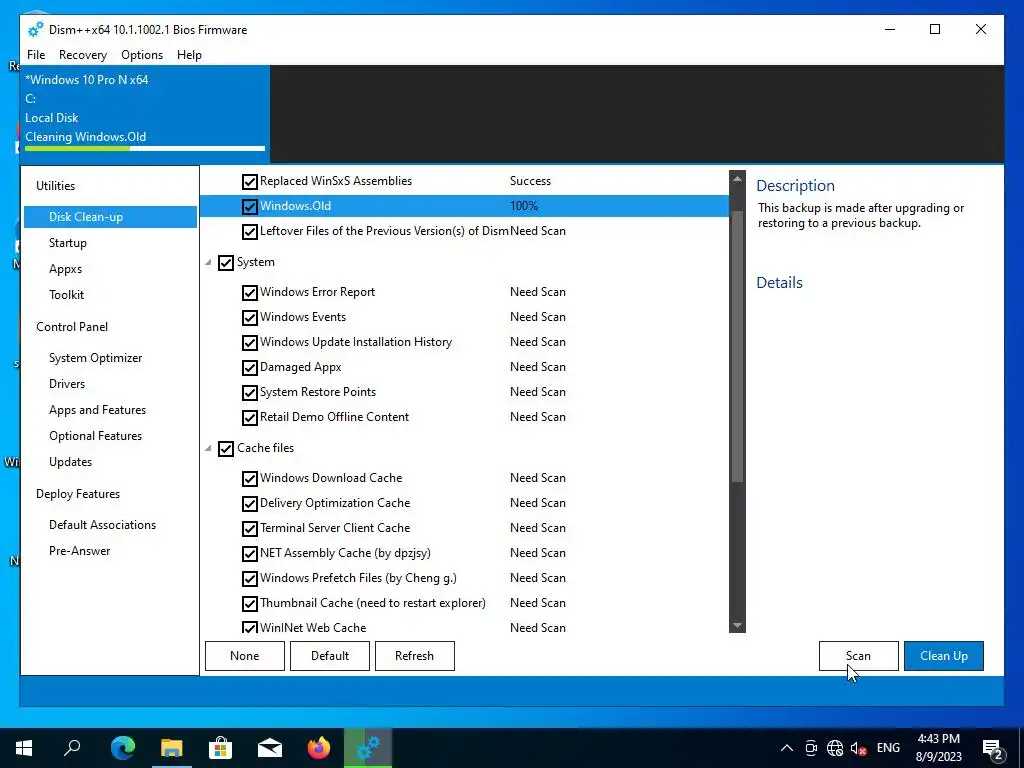Image resolution: width=1024 pixels, height=768 pixels.
Task: Click scrollbar down arrow in list
Action: [x=737, y=626]
